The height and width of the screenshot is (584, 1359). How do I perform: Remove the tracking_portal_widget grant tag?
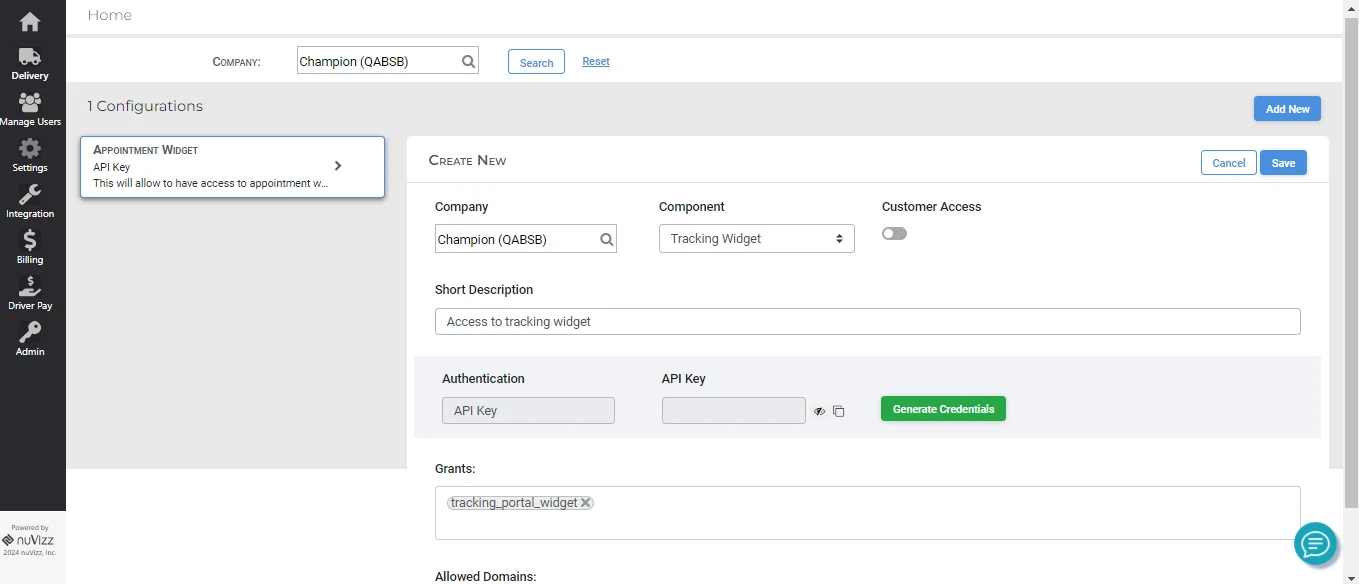coord(586,503)
